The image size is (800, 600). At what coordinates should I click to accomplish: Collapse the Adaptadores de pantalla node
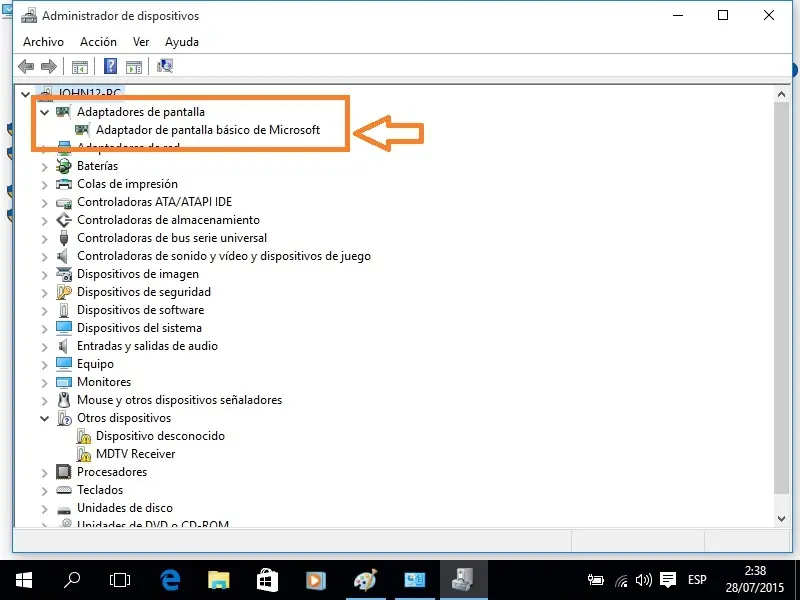click(44, 112)
